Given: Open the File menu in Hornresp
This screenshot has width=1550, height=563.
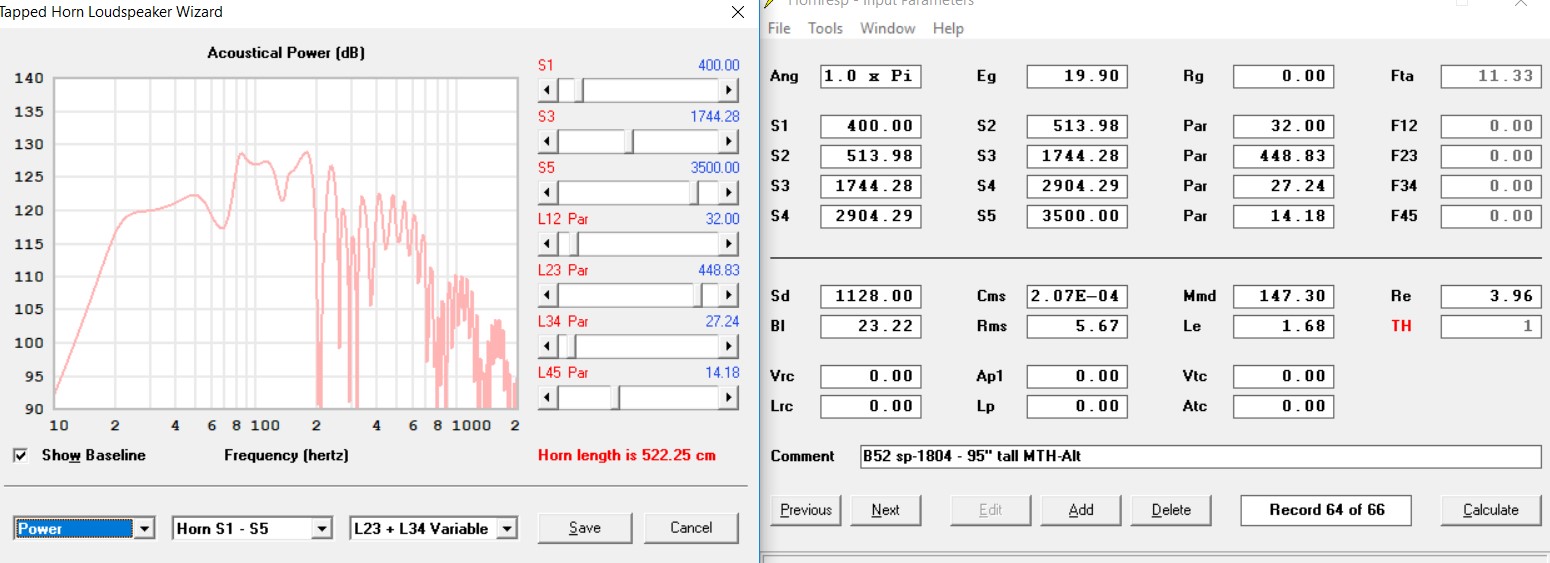Looking at the screenshot, I should (x=779, y=28).
